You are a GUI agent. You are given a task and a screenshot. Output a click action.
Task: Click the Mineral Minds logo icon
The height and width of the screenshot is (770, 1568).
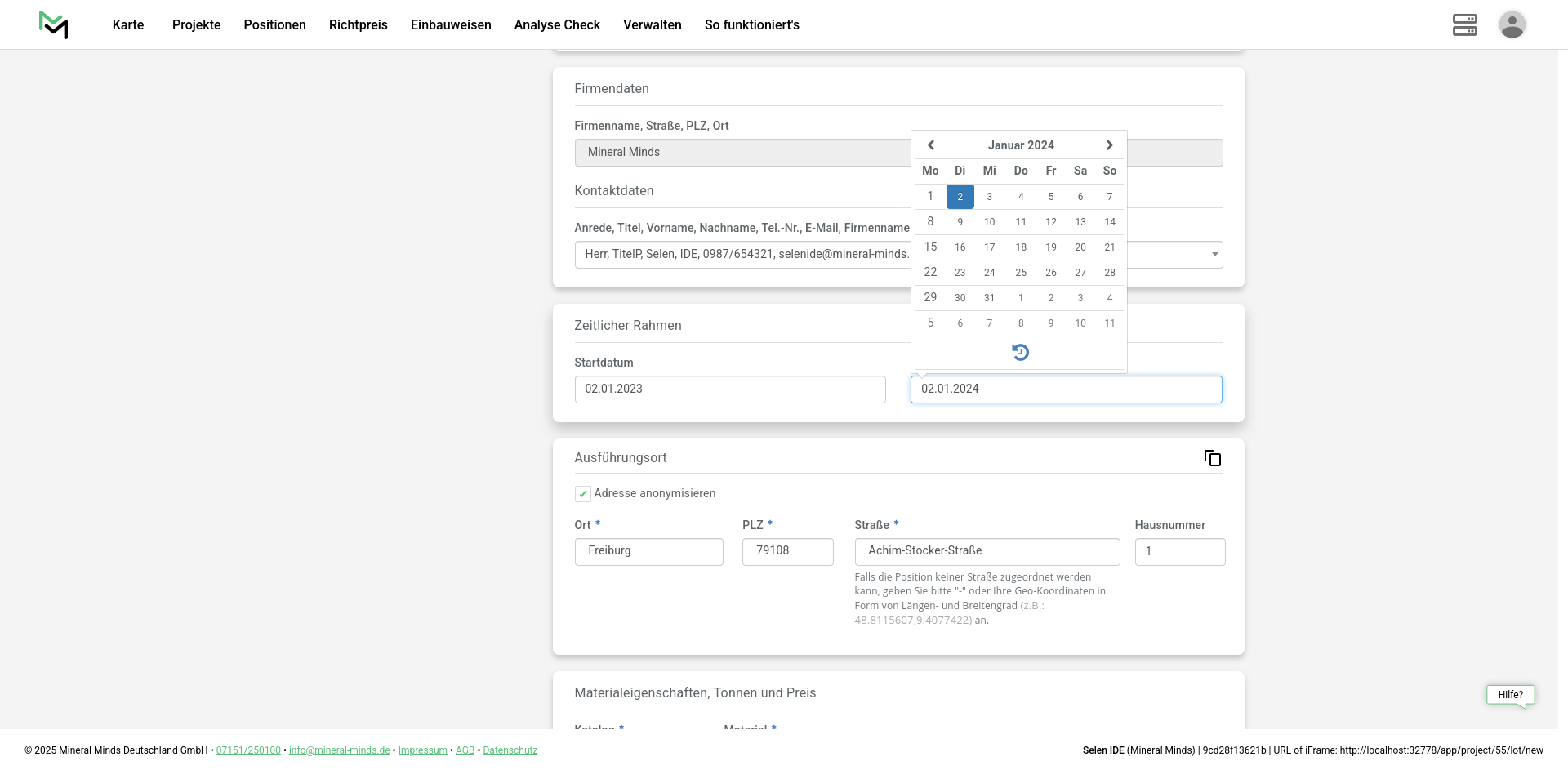pos(54,24)
